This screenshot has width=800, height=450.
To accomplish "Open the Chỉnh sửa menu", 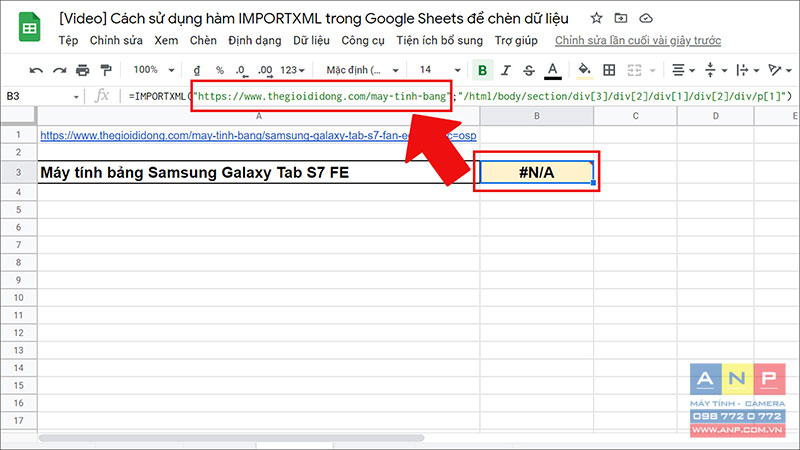I will coord(116,40).
